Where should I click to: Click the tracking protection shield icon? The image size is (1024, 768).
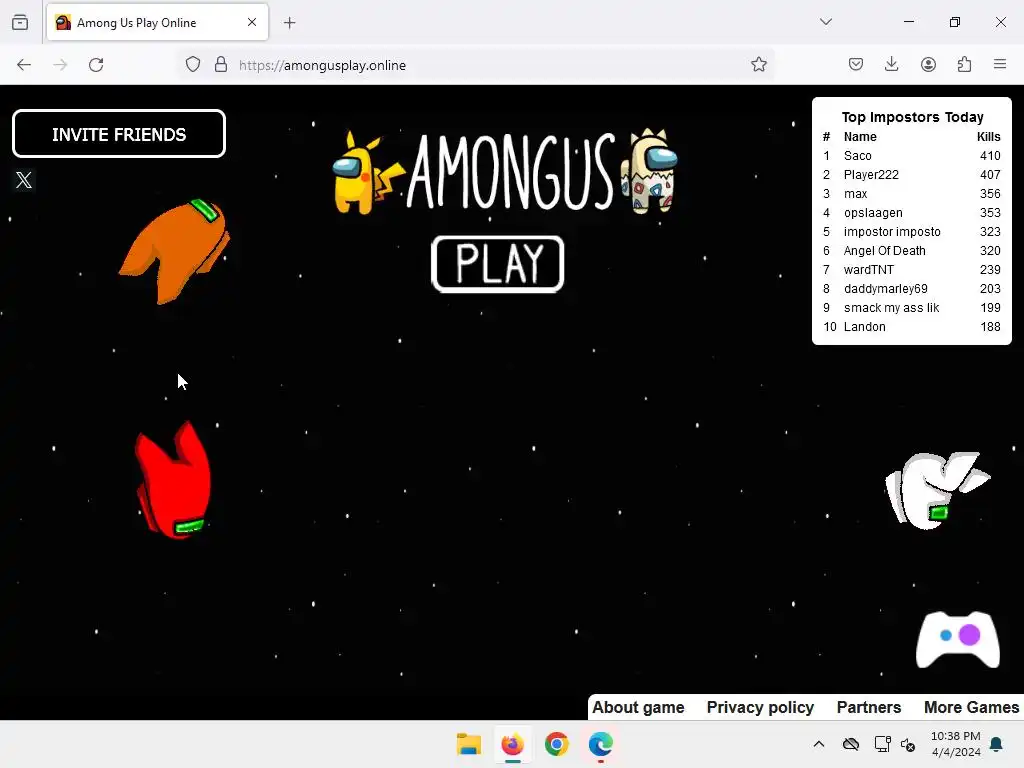[193, 65]
